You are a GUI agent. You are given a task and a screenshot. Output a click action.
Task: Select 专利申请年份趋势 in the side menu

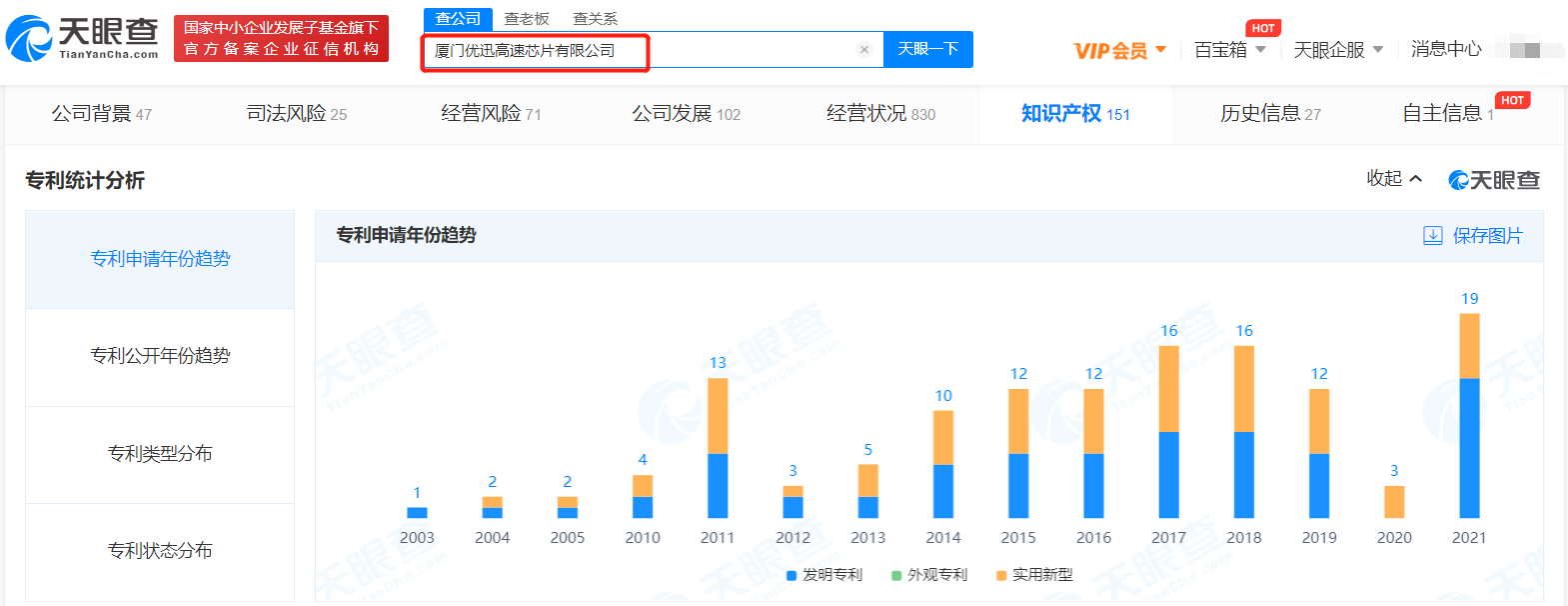tap(160, 259)
